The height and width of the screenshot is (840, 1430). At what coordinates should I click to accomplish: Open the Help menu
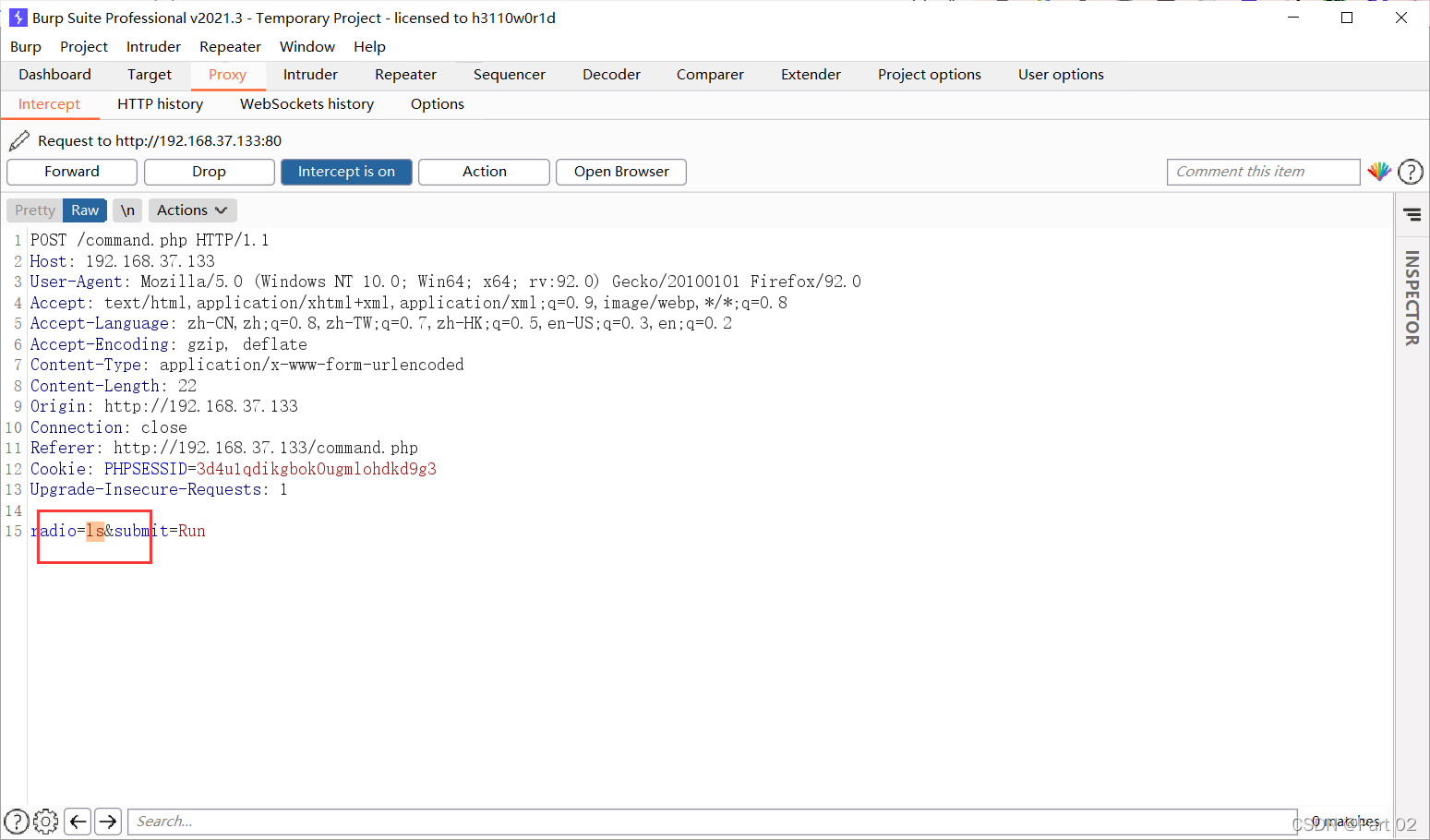pyautogui.click(x=369, y=47)
